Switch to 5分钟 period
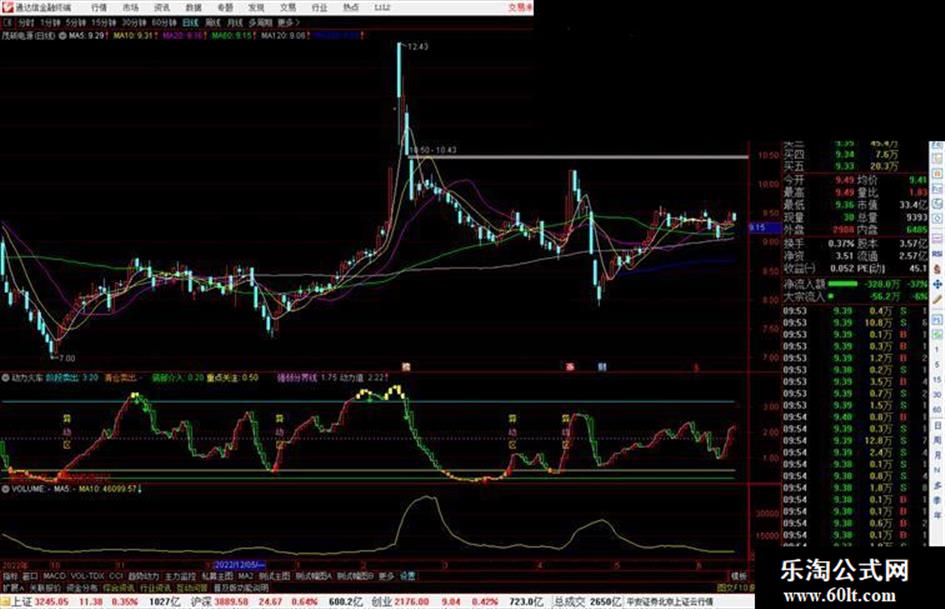Screen dimensions: 945x609 pos(75,23)
